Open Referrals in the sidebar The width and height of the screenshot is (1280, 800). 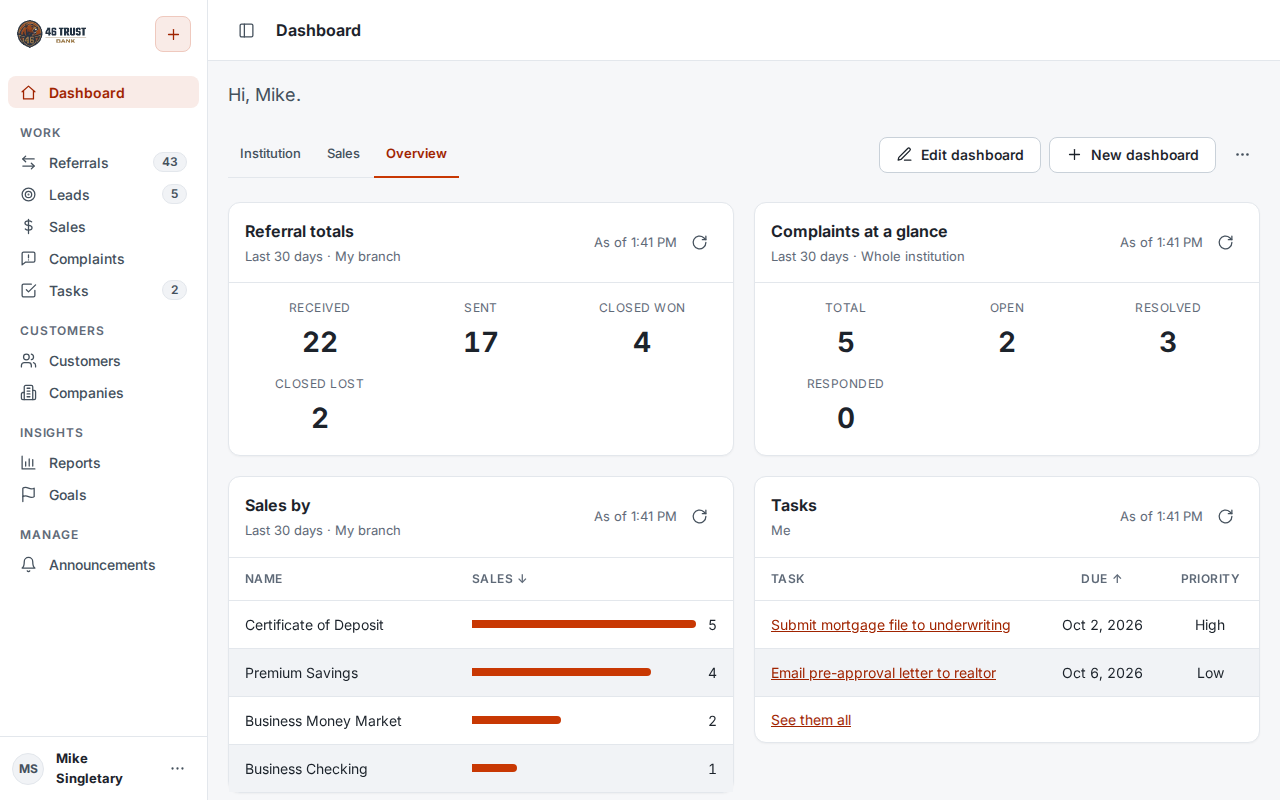coord(103,162)
